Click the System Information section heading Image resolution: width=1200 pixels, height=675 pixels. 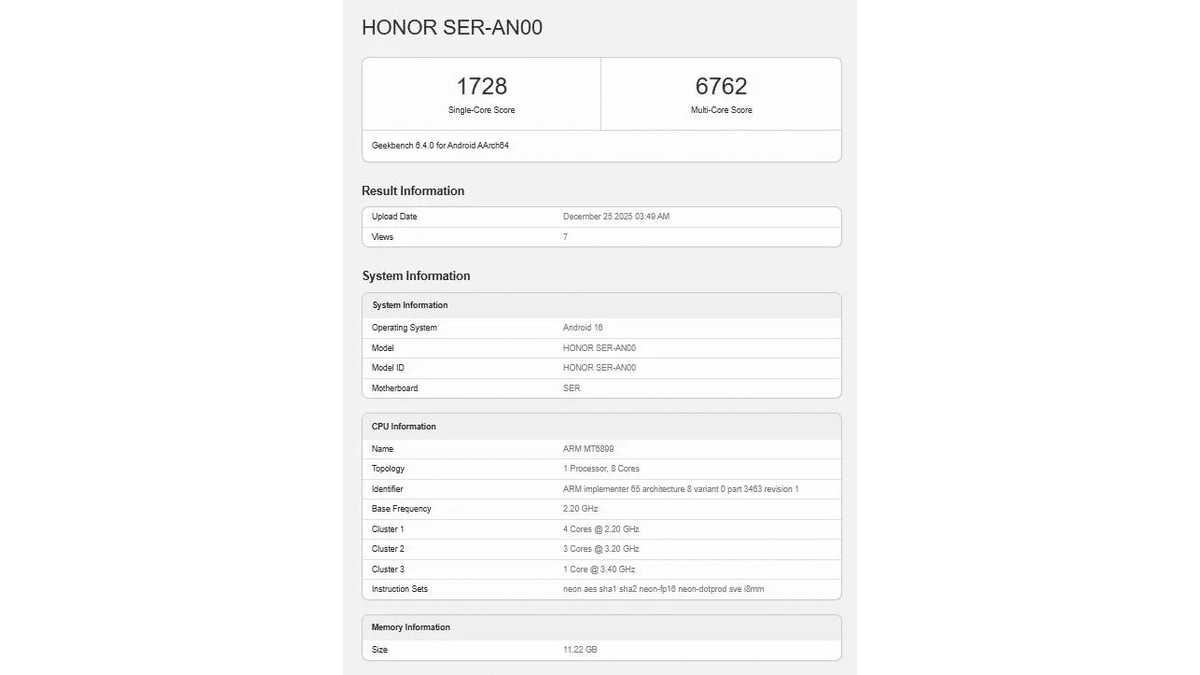(416, 276)
